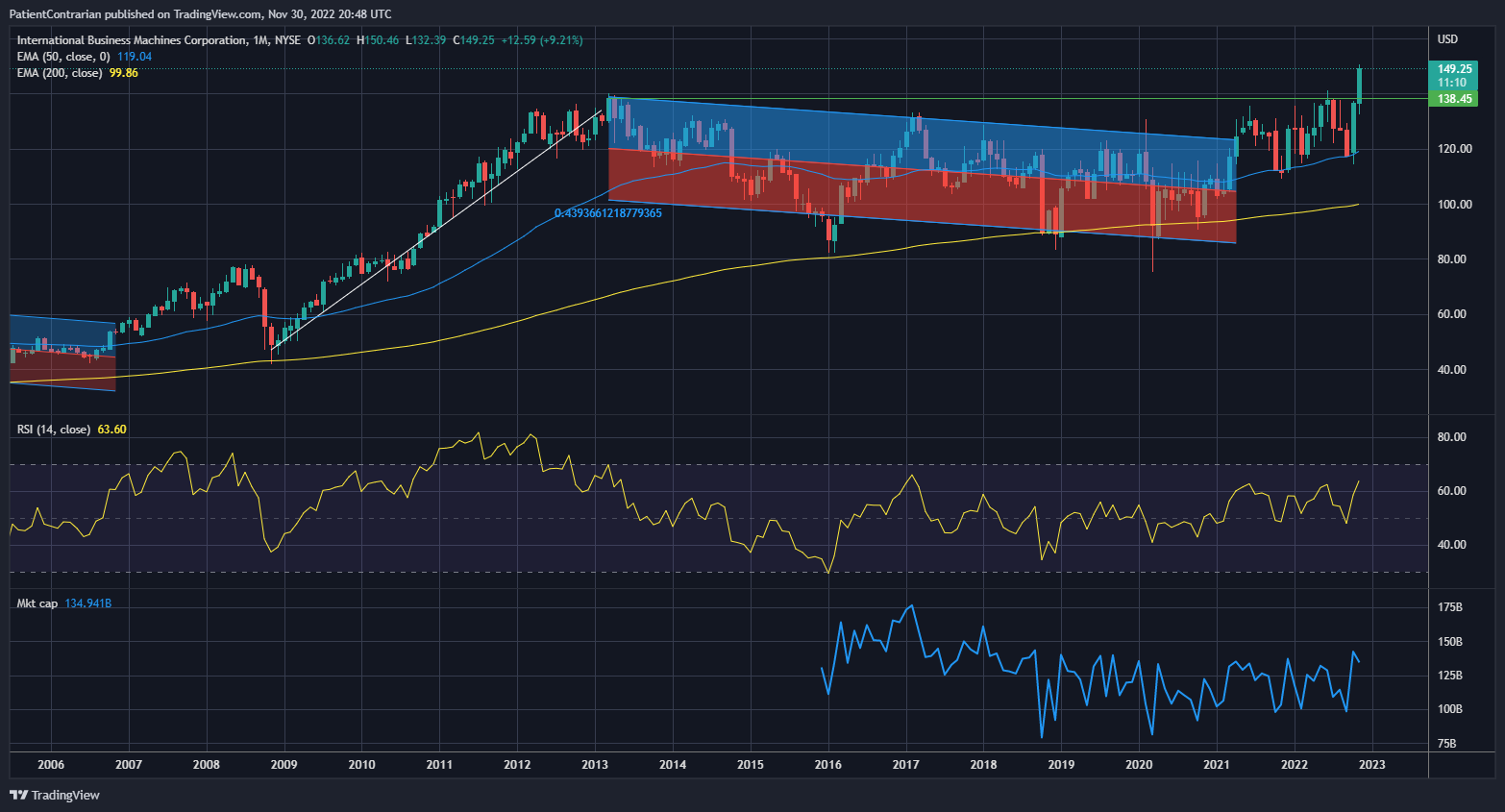Image resolution: width=1505 pixels, height=812 pixels.
Task: Click the 2013 year label on time axis
Action: tap(595, 765)
